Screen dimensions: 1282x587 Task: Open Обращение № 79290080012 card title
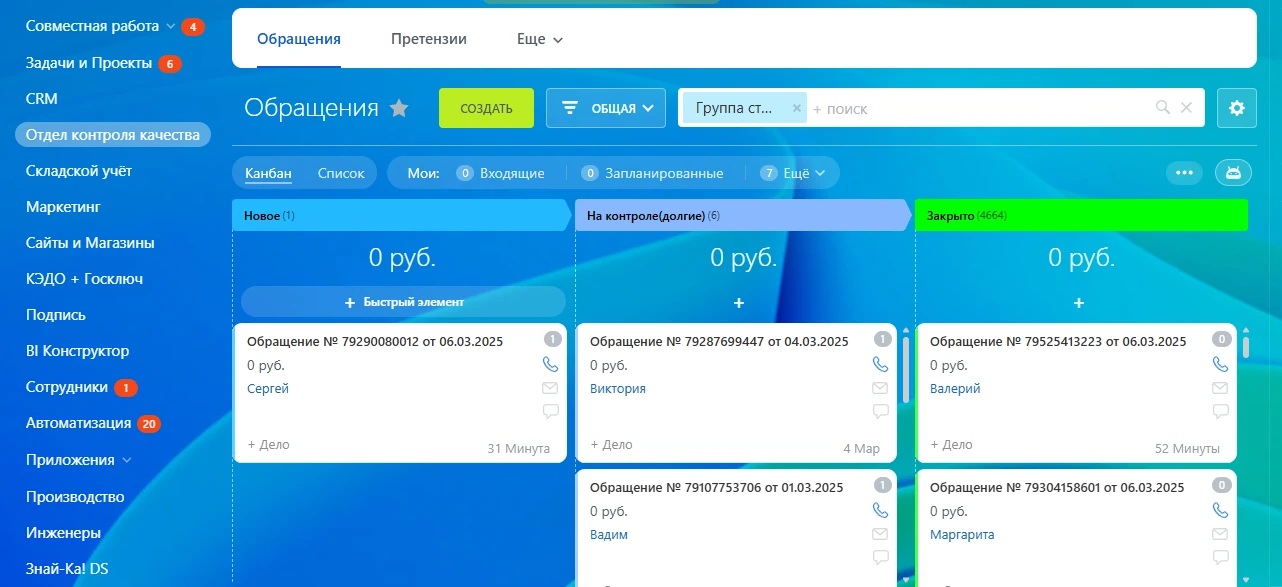coord(375,341)
